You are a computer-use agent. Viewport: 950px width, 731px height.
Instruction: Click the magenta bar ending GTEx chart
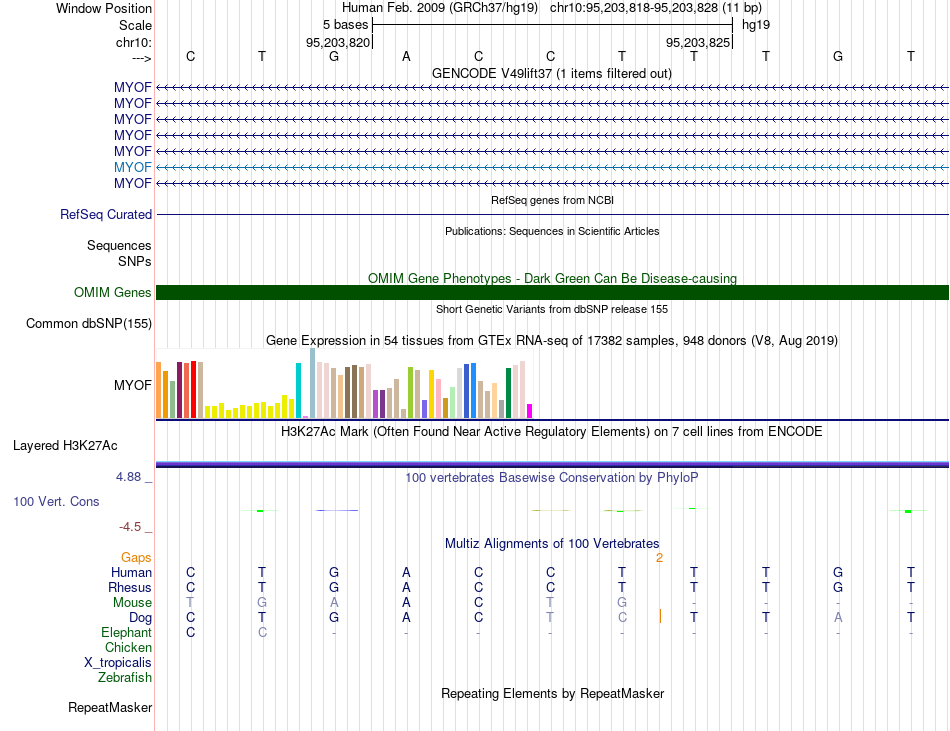pos(530,411)
